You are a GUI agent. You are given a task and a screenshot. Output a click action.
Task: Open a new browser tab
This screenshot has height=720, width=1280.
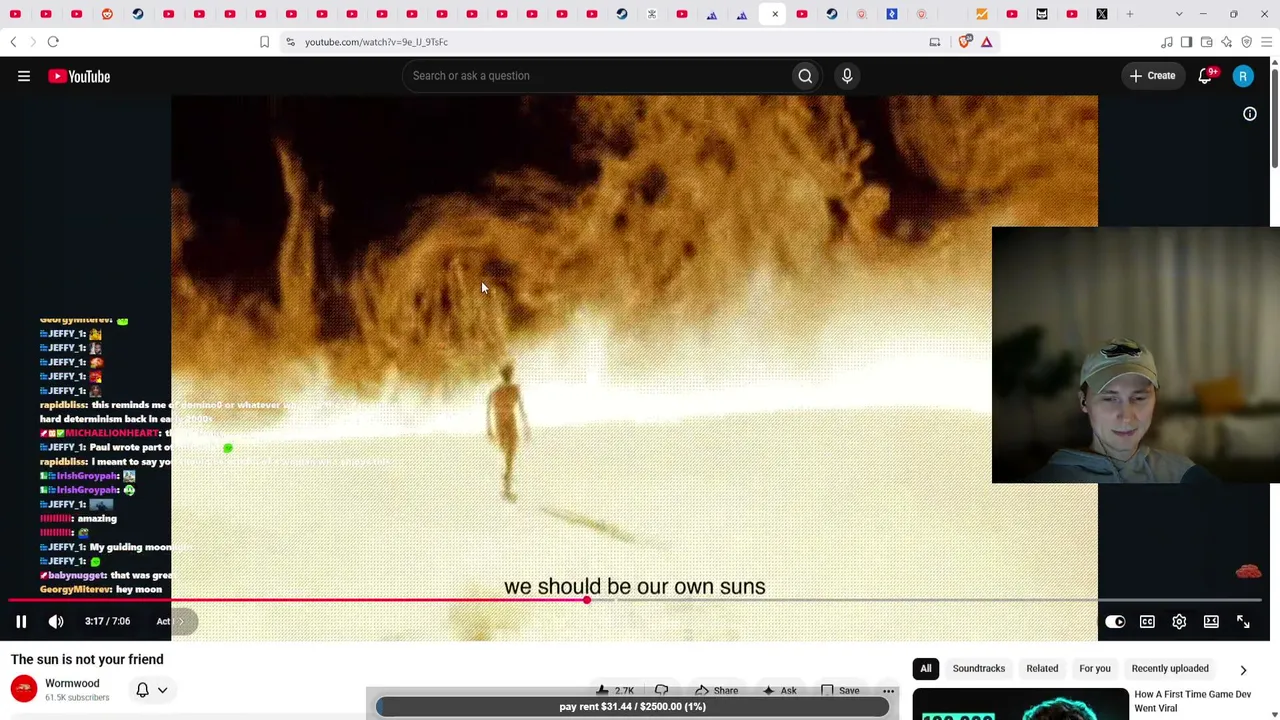pyautogui.click(x=1130, y=14)
